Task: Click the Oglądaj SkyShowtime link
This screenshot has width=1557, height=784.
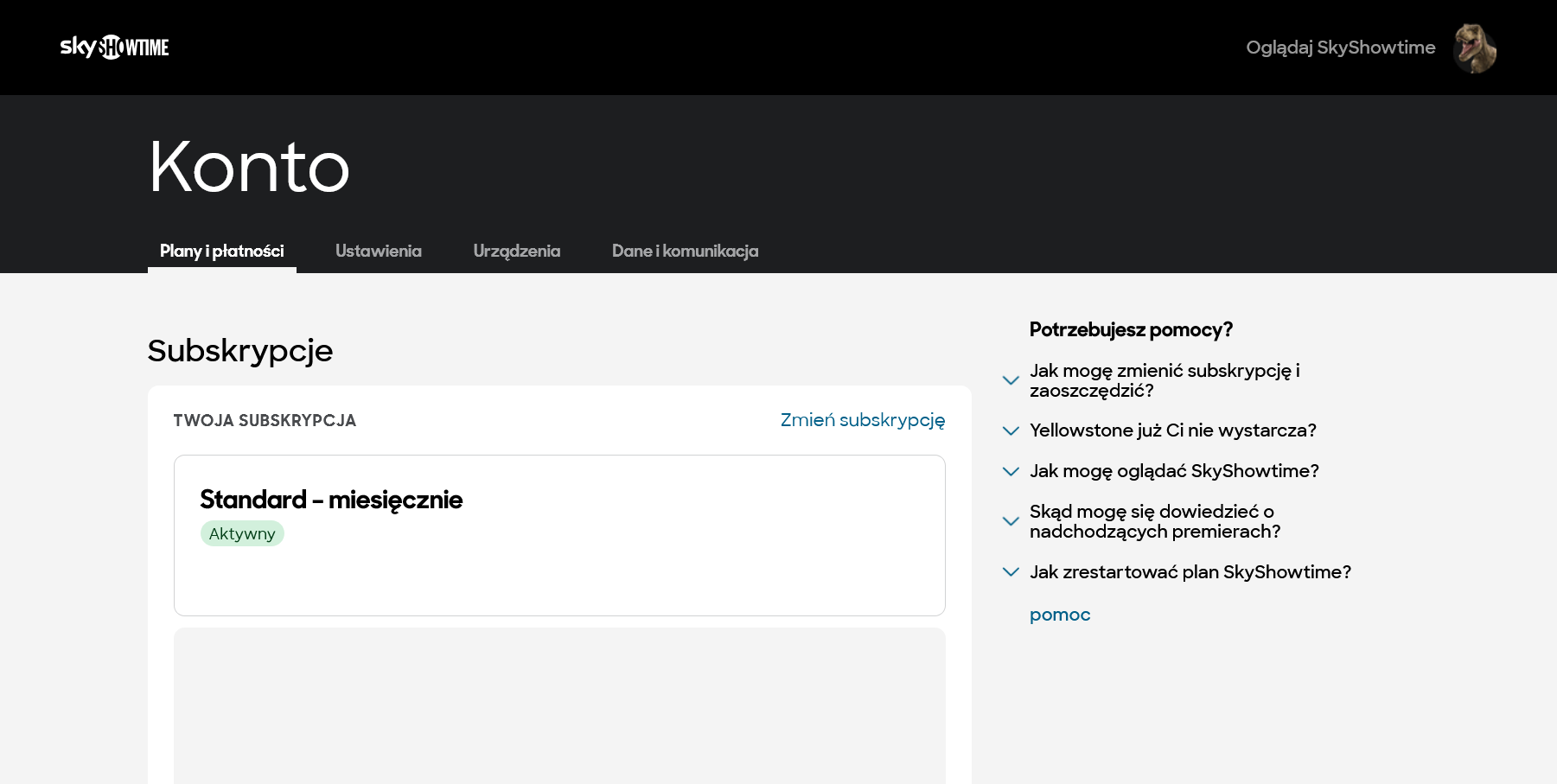Action: [x=1340, y=48]
